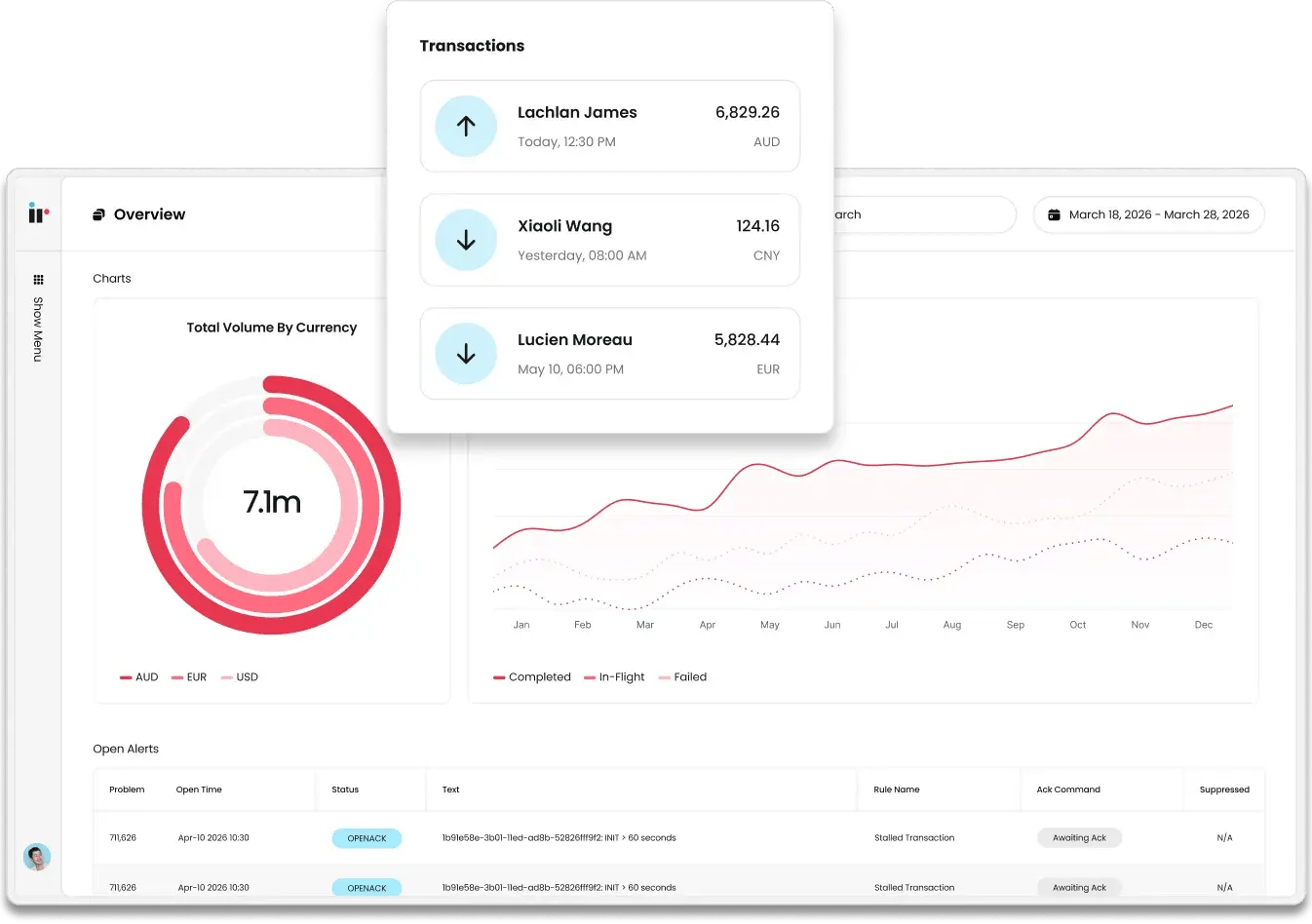
Task: Toggle the In-Flight series legend
Action: click(x=614, y=677)
